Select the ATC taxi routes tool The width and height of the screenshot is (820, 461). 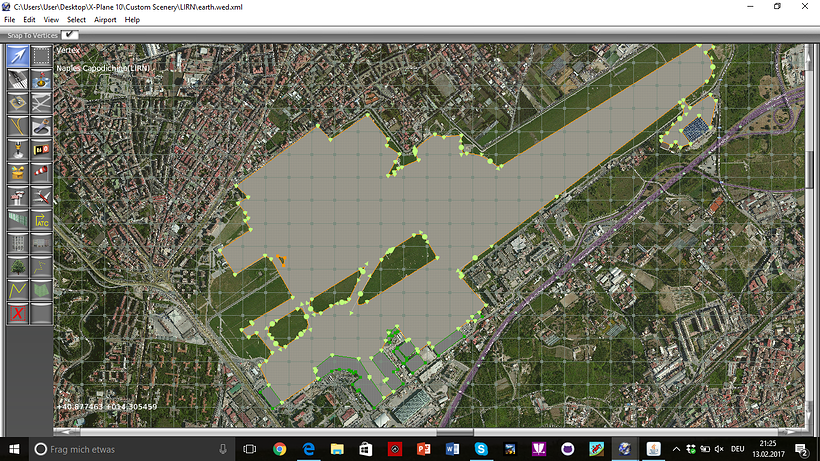(x=41, y=220)
